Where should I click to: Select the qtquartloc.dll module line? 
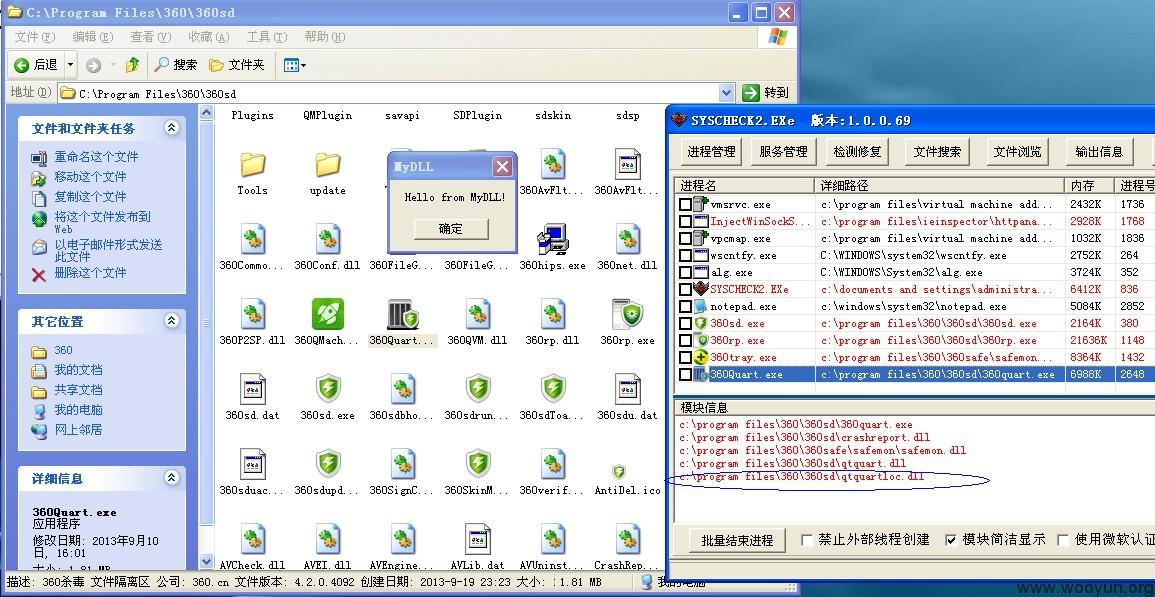(801, 477)
